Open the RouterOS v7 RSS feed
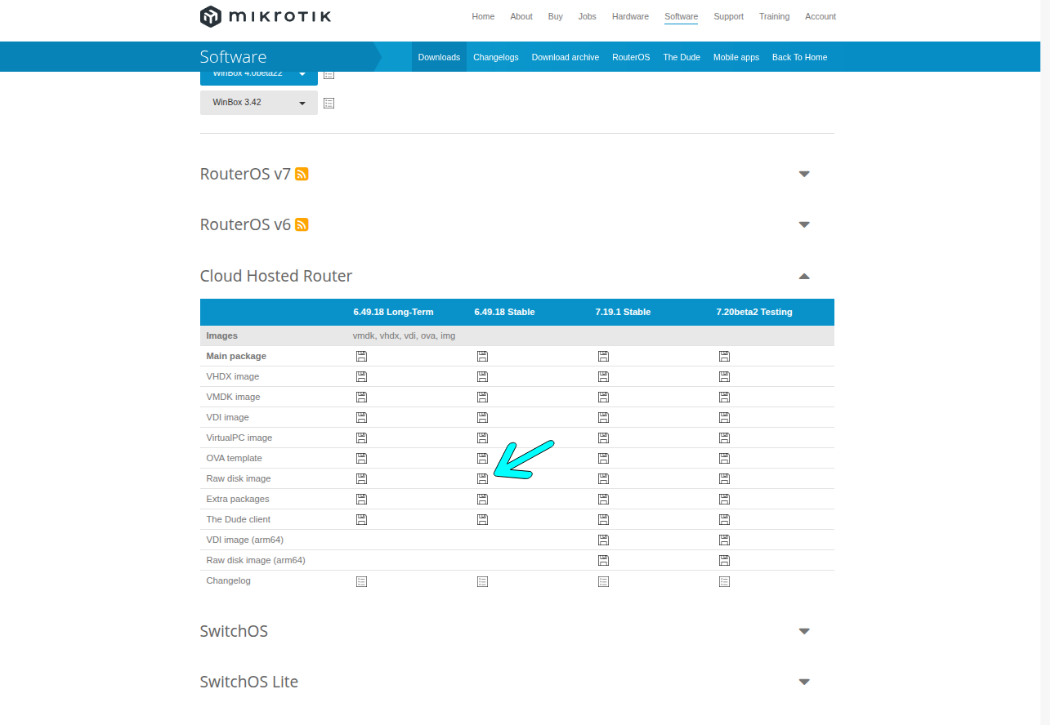The height and width of the screenshot is (725, 1050). click(x=301, y=174)
